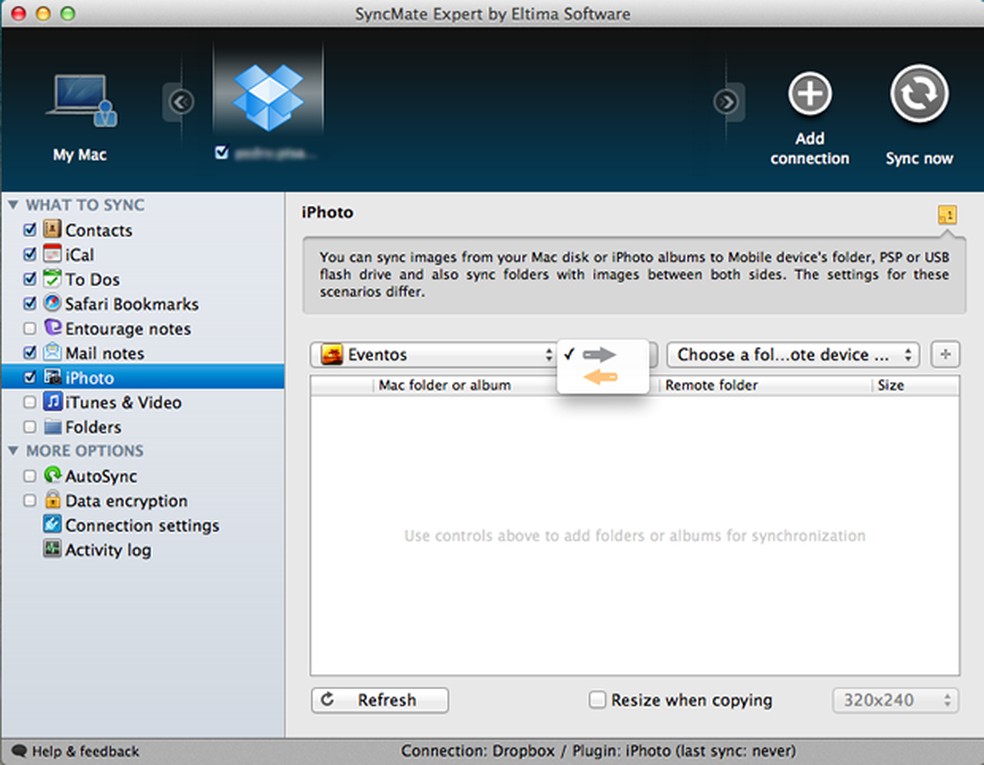Click the plus button to add folder pair
Image resolution: width=984 pixels, height=765 pixels.
pos(945,355)
